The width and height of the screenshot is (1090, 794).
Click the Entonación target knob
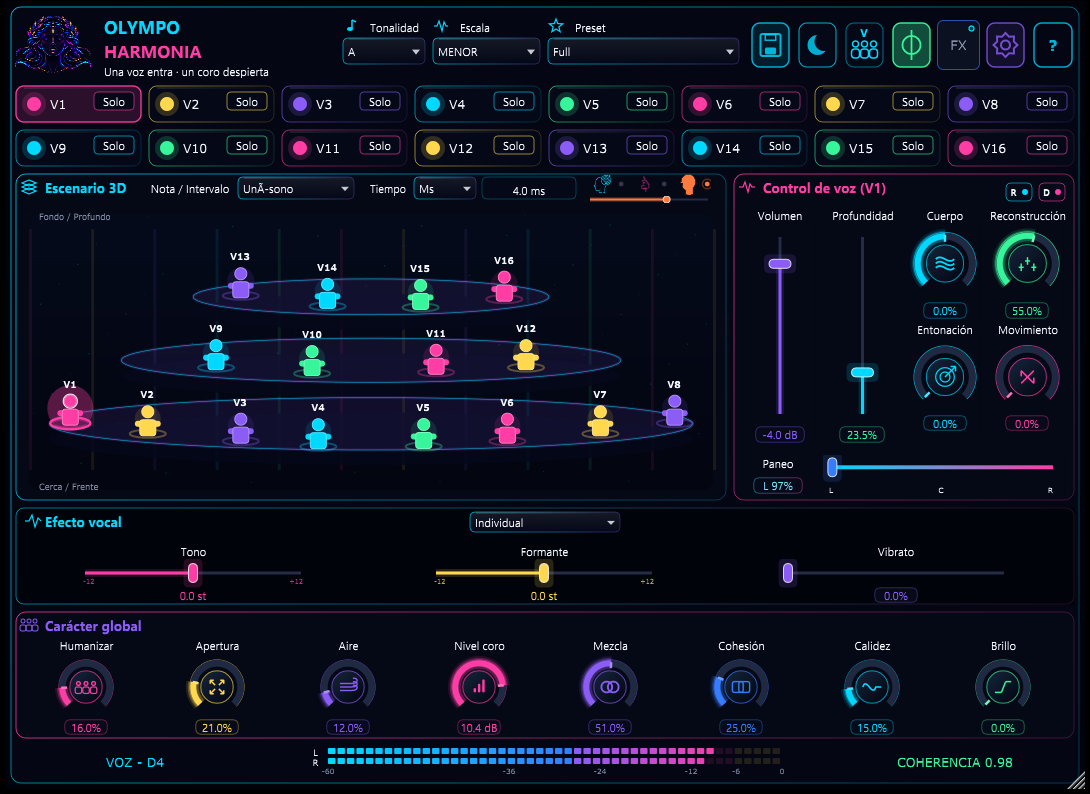coord(945,377)
